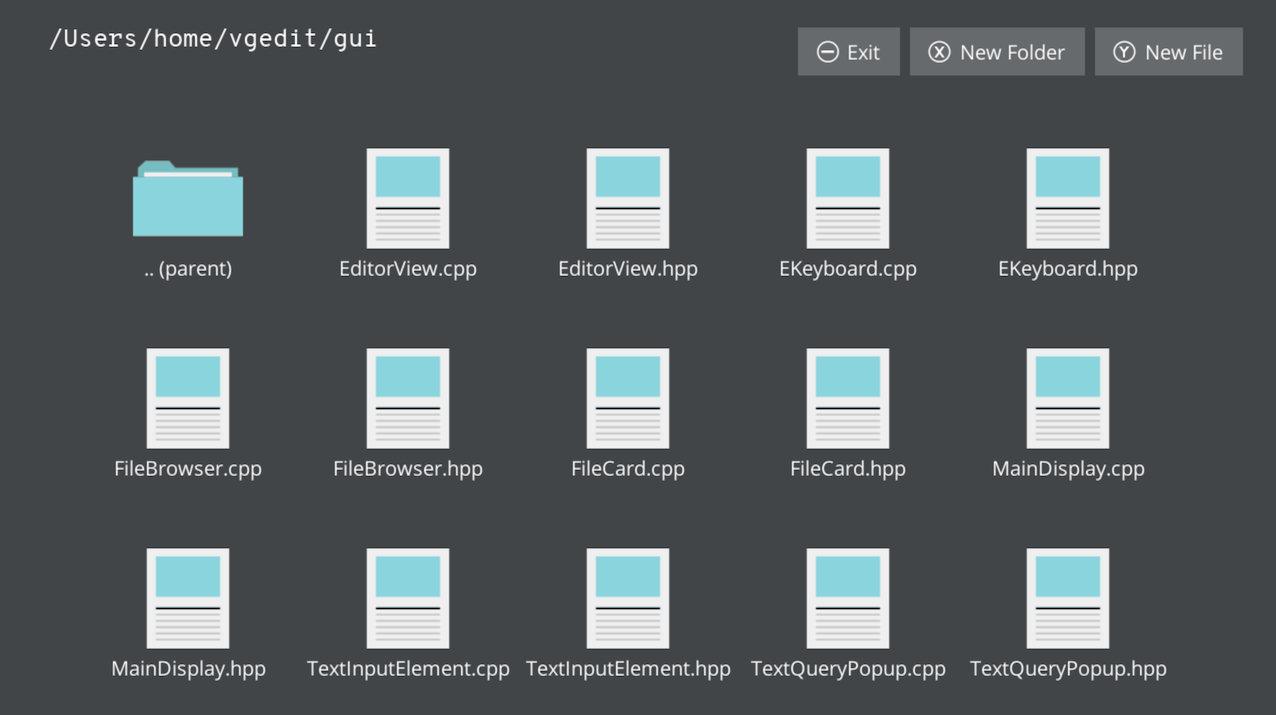The height and width of the screenshot is (715, 1276).
Task: Select the FileBrowser.cpp file icon
Action: click(188, 398)
